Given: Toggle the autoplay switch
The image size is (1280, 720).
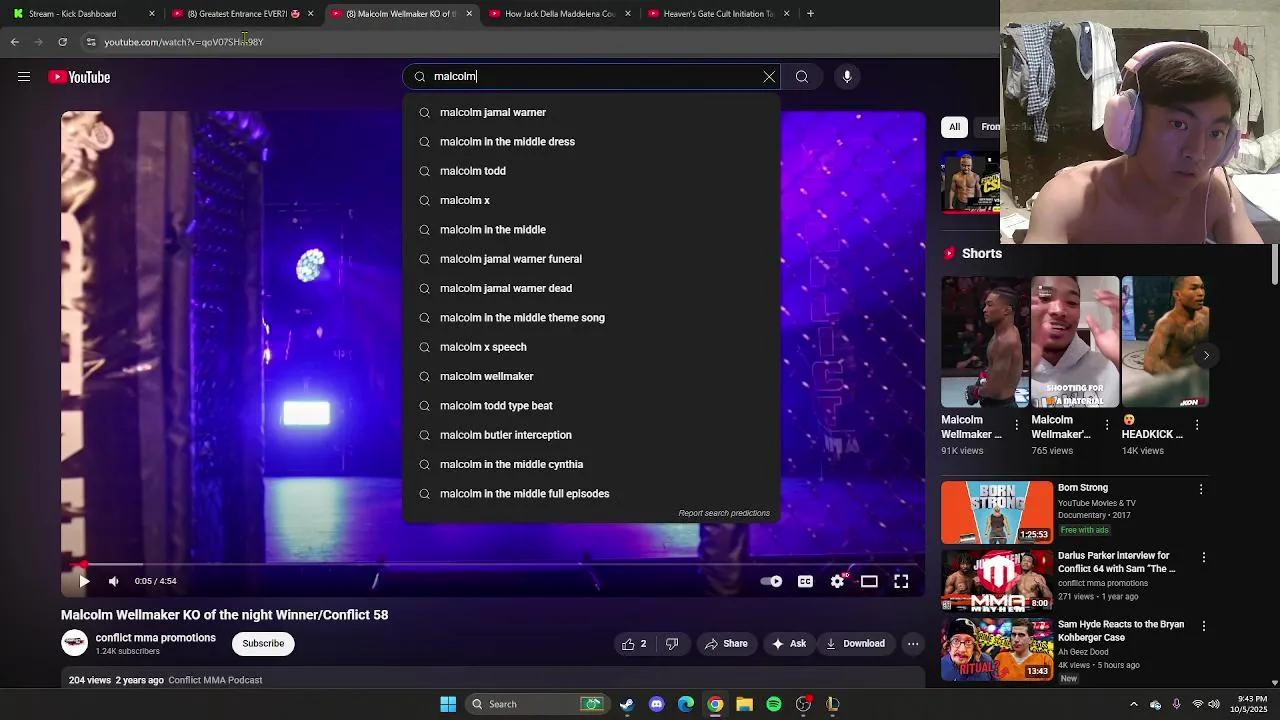Looking at the screenshot, I should [771, 581].
